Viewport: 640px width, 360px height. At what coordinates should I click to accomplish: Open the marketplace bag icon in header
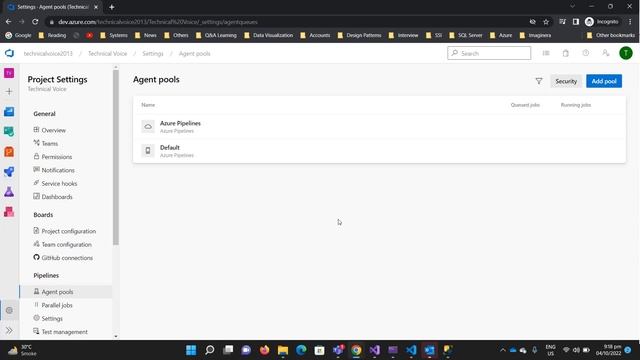566,53
